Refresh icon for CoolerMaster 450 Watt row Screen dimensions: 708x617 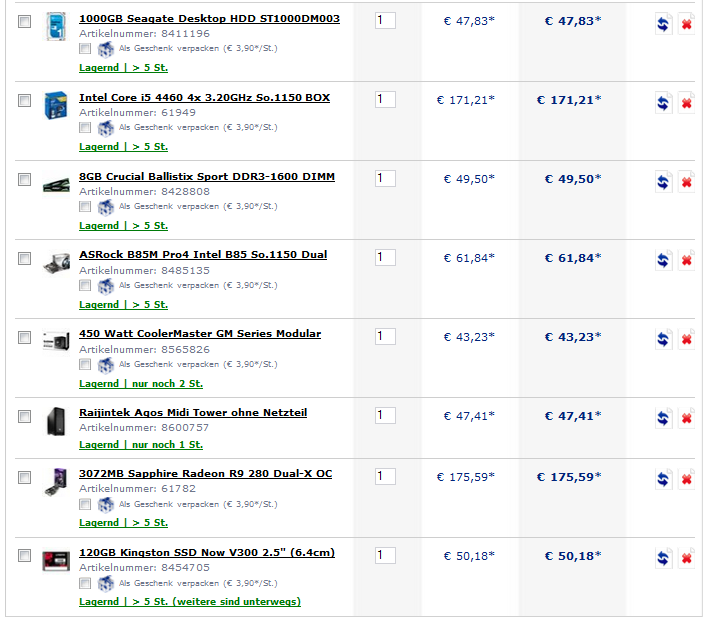click(x=663, y=339)
